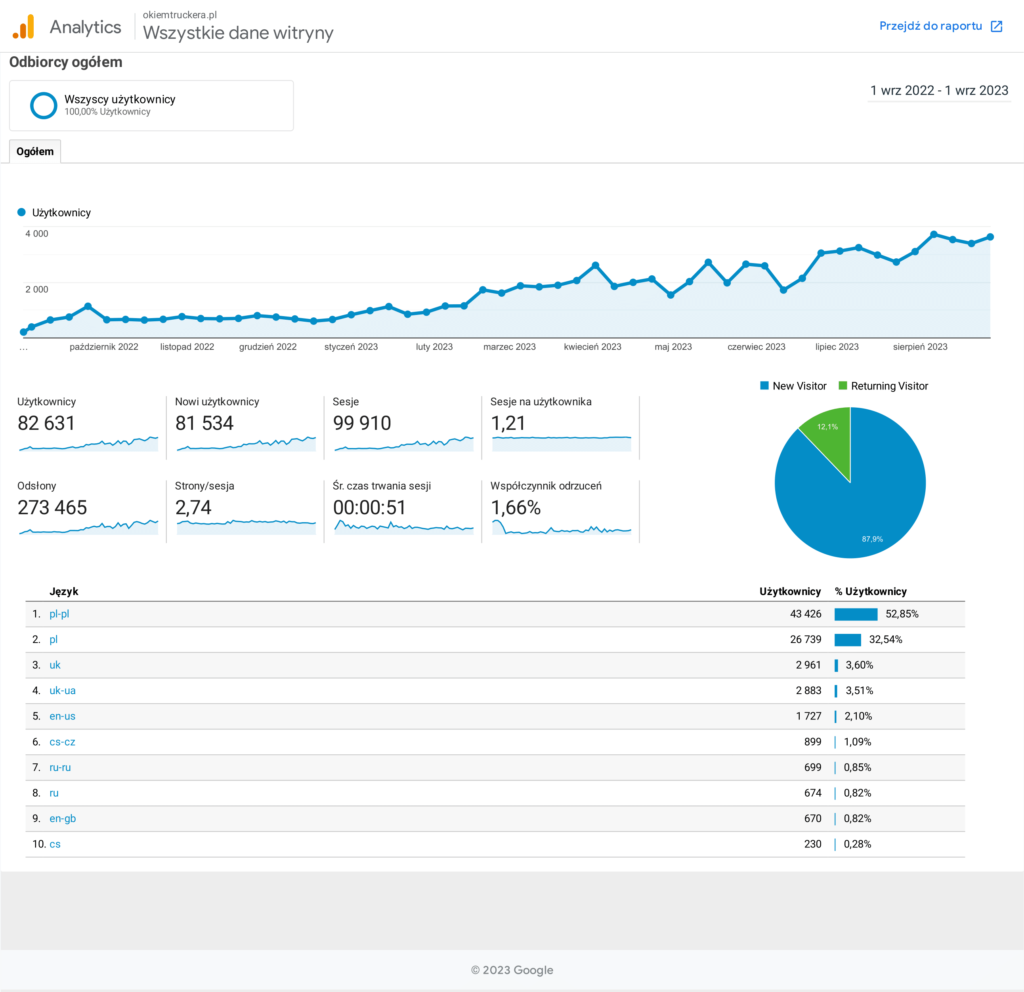This screenshot has height=992, width=1024.
Task: Click the Google Analytics logo icon
Action: tap(23, 26)
